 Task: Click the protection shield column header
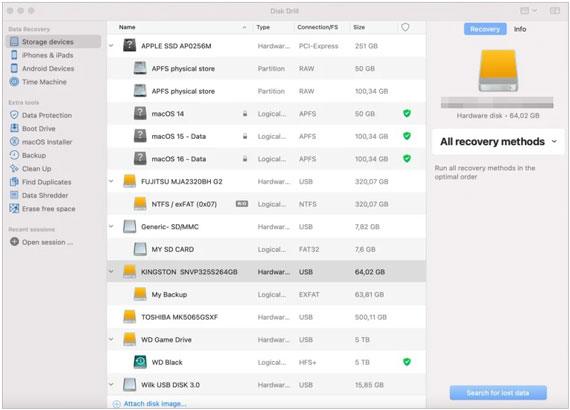tap(405, 27)
